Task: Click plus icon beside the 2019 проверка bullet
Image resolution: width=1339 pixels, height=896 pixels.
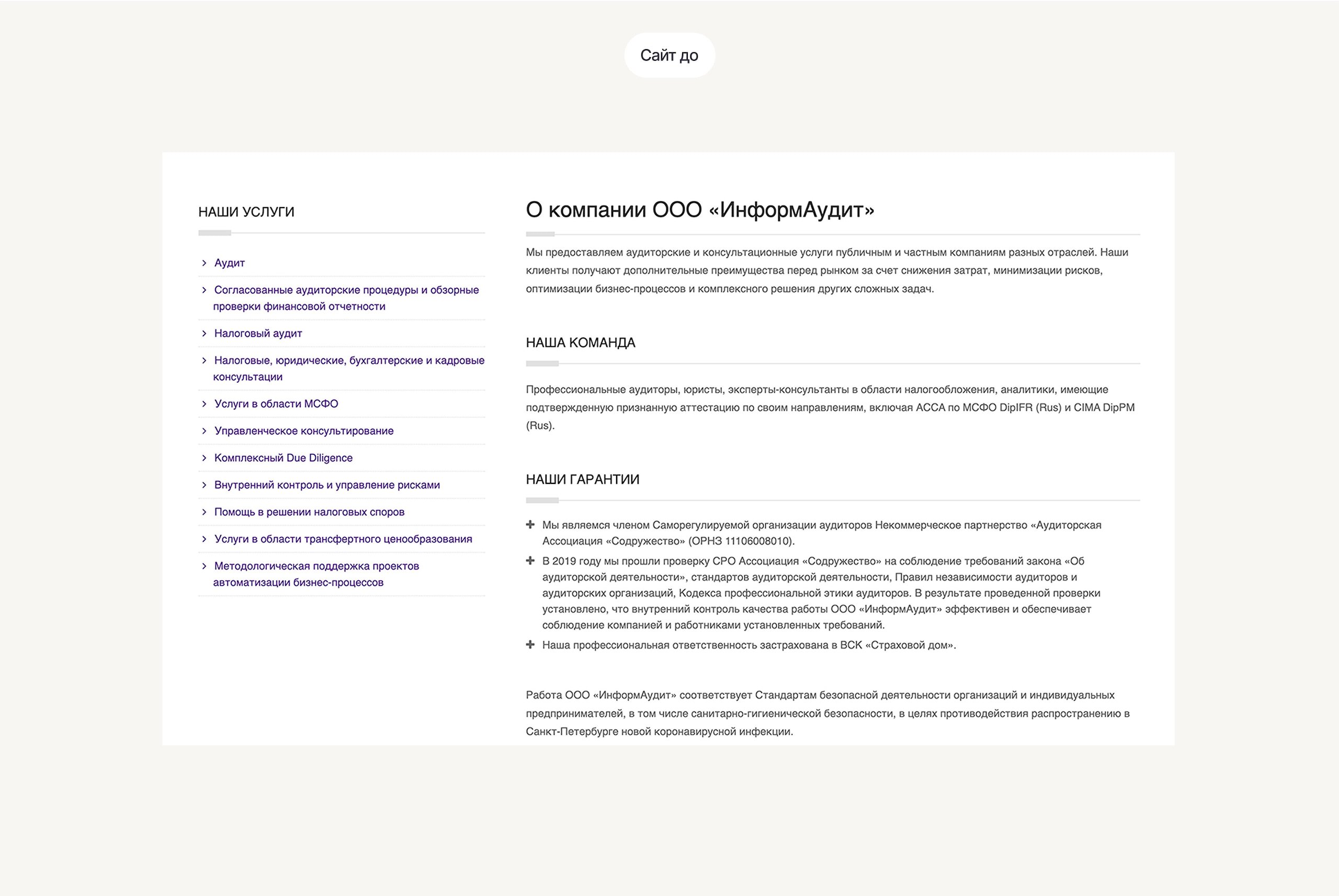Action: (530, 561)
